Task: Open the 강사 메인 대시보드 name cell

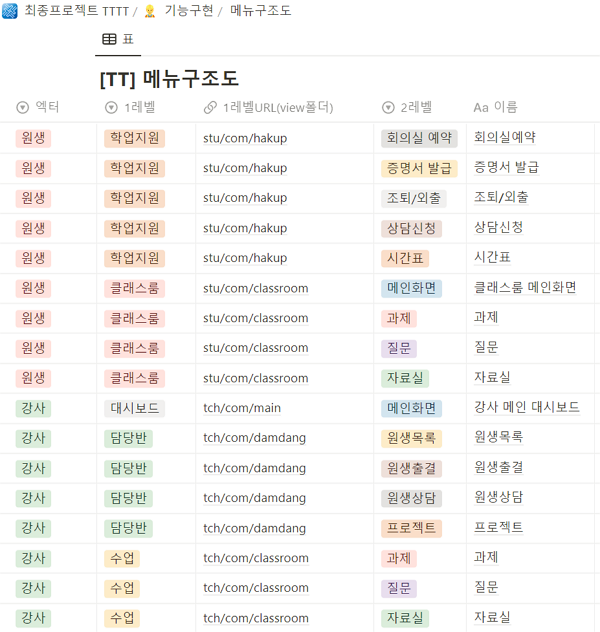Action: click(x=527, y=407)
